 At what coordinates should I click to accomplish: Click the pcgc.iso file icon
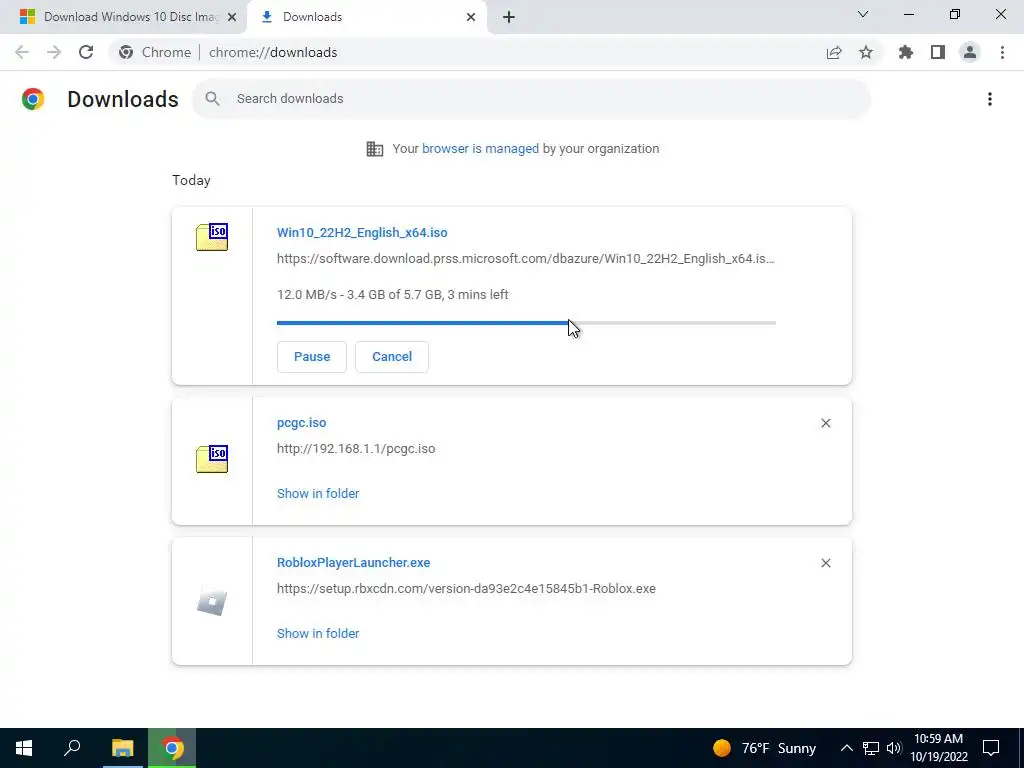pos(212,459)
